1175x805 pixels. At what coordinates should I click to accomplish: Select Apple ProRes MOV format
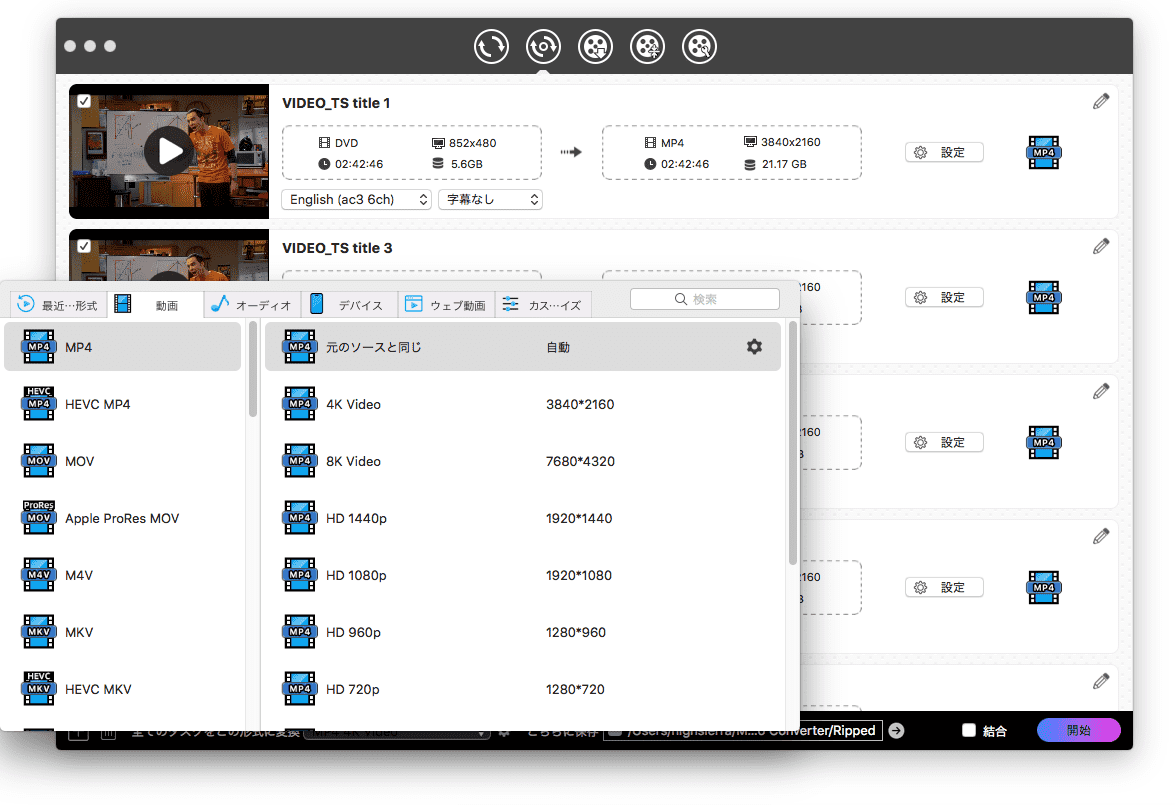122,518
